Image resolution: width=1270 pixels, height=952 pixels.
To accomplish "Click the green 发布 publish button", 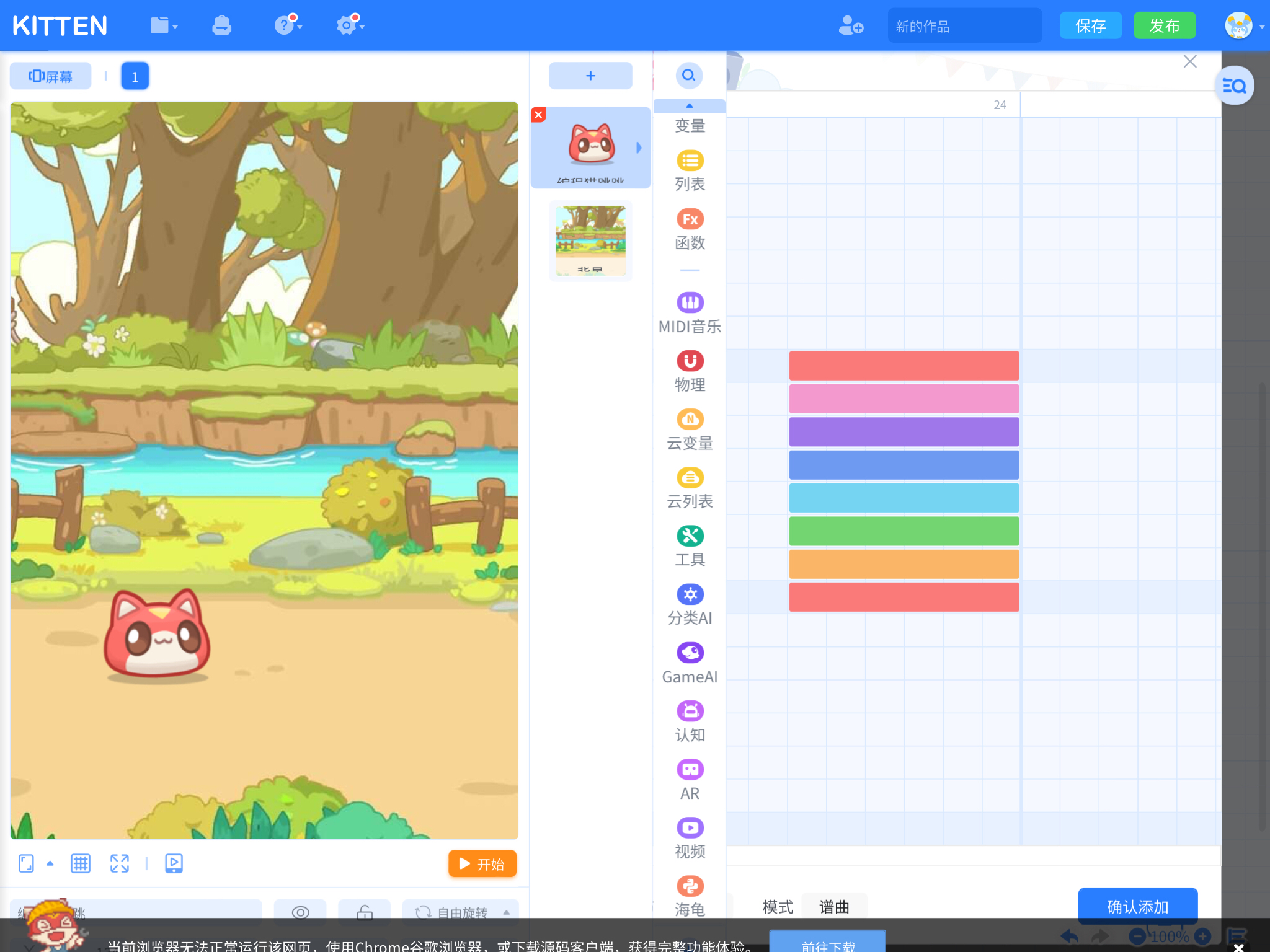I will tap(1165, 25).
